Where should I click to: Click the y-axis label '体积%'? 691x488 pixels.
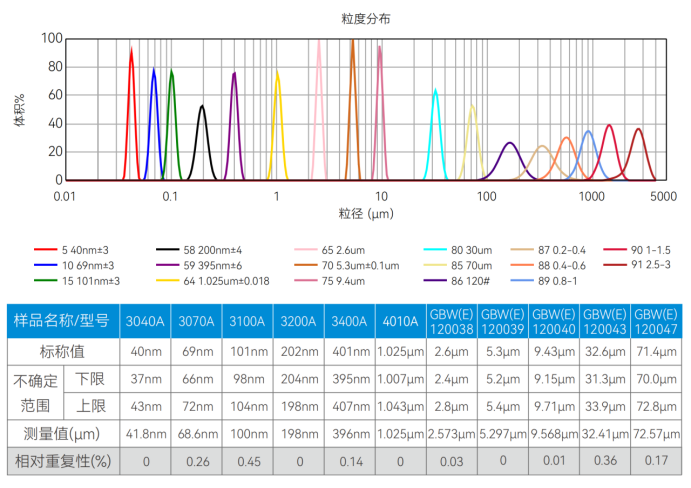[x=19, y=110]
